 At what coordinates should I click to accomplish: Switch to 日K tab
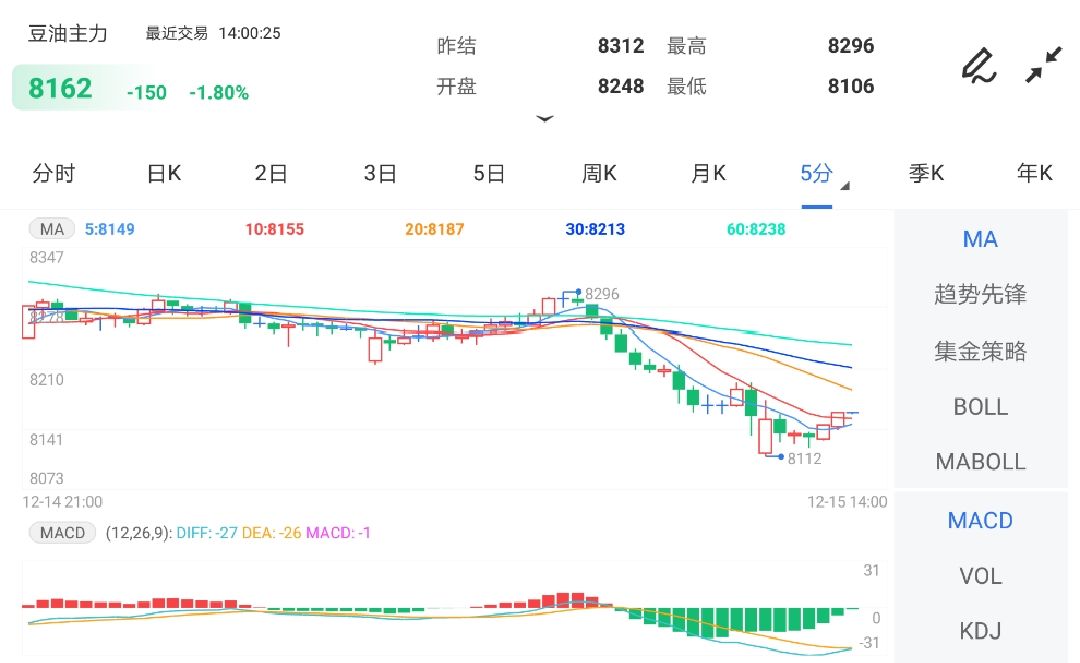(164, 173)
